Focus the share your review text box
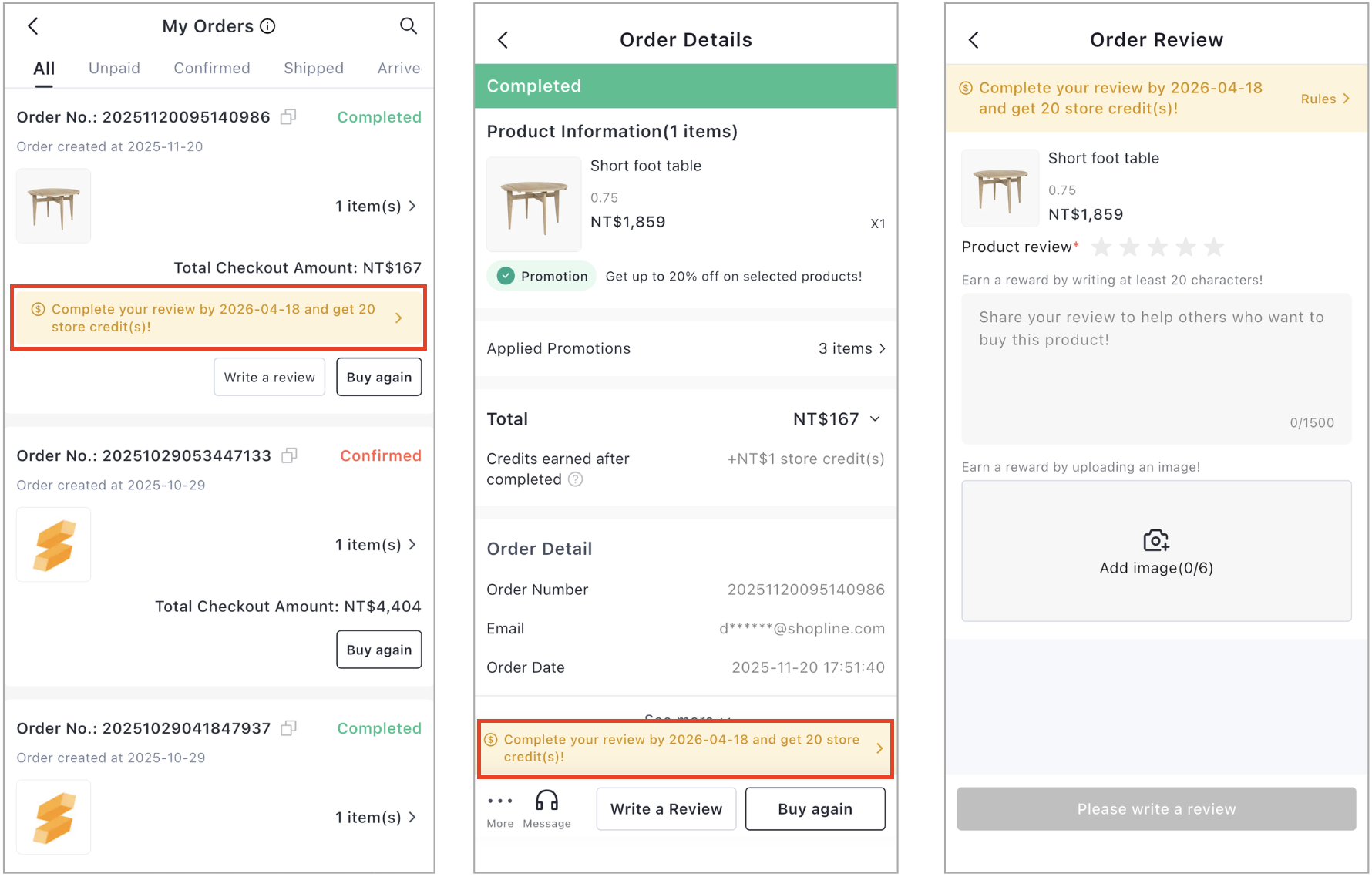 (x=1156, y=368)
